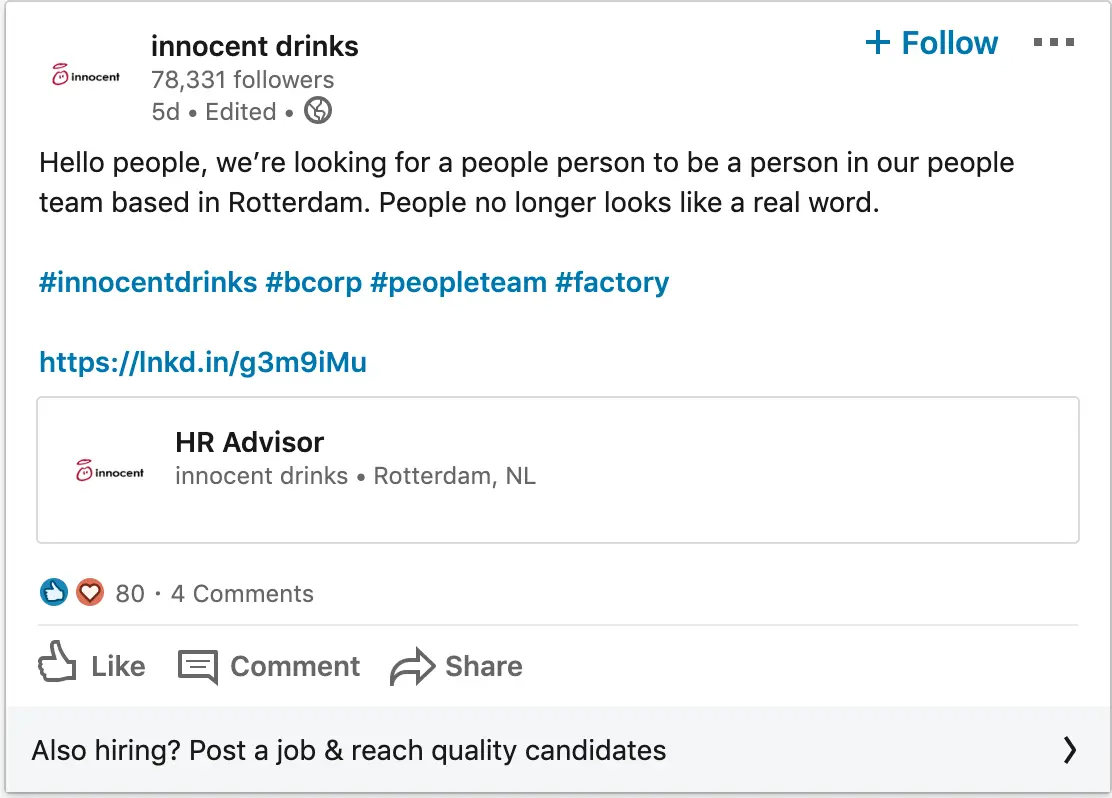Click the blue thumbs-up reaction icon
This screenshot has height=798, width=1112.
pyautogui.click(x=54, y=593)
